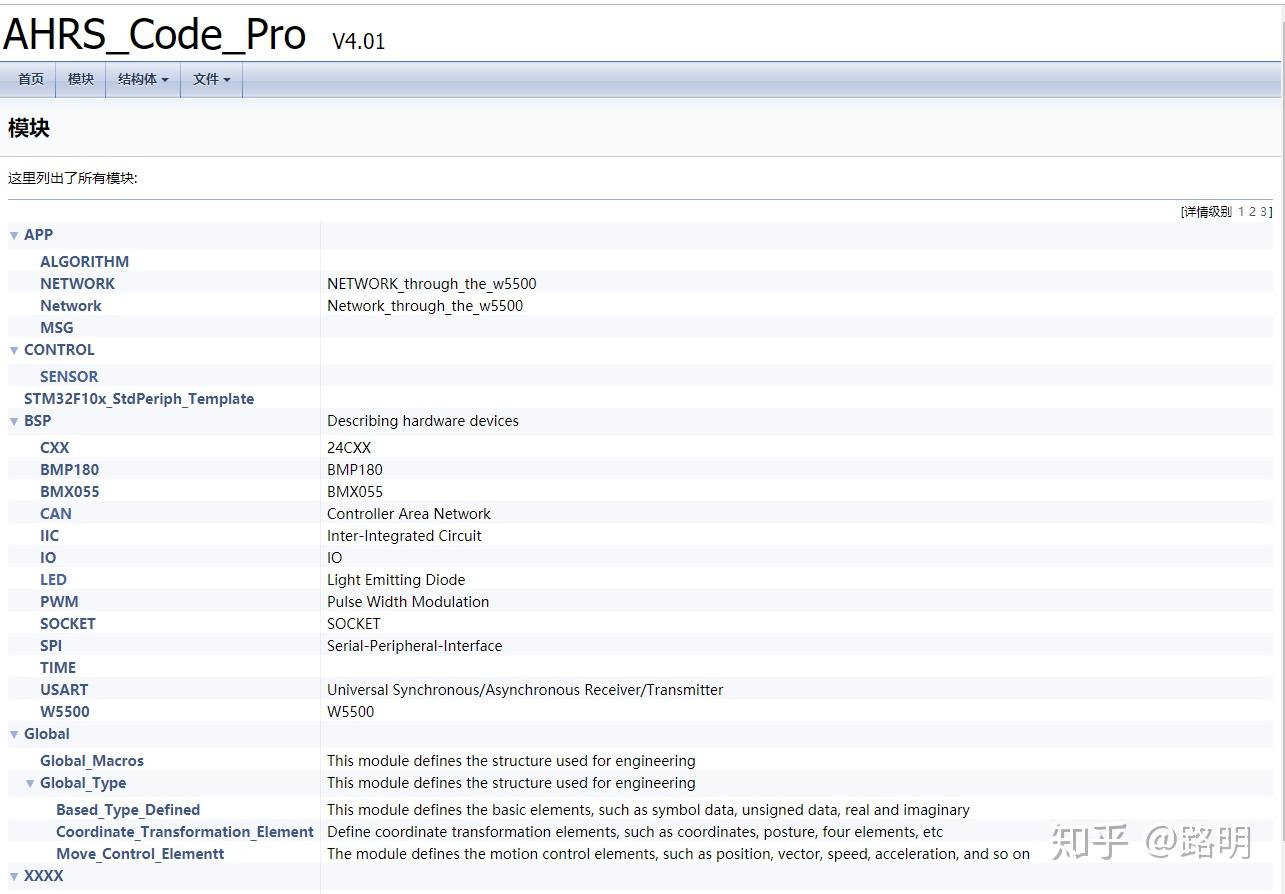Set detail level to 1
The width and height of the screenshot is (1285, 894).
point(1241,212)
